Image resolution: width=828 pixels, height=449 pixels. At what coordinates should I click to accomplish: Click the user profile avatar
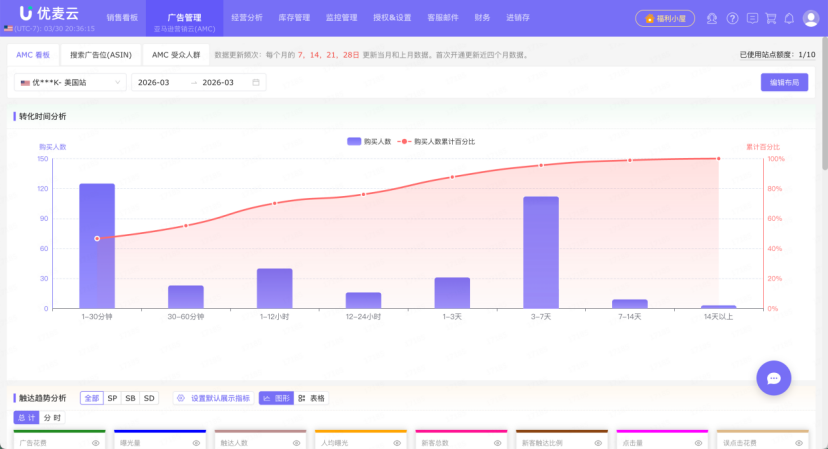click(810, 18)
